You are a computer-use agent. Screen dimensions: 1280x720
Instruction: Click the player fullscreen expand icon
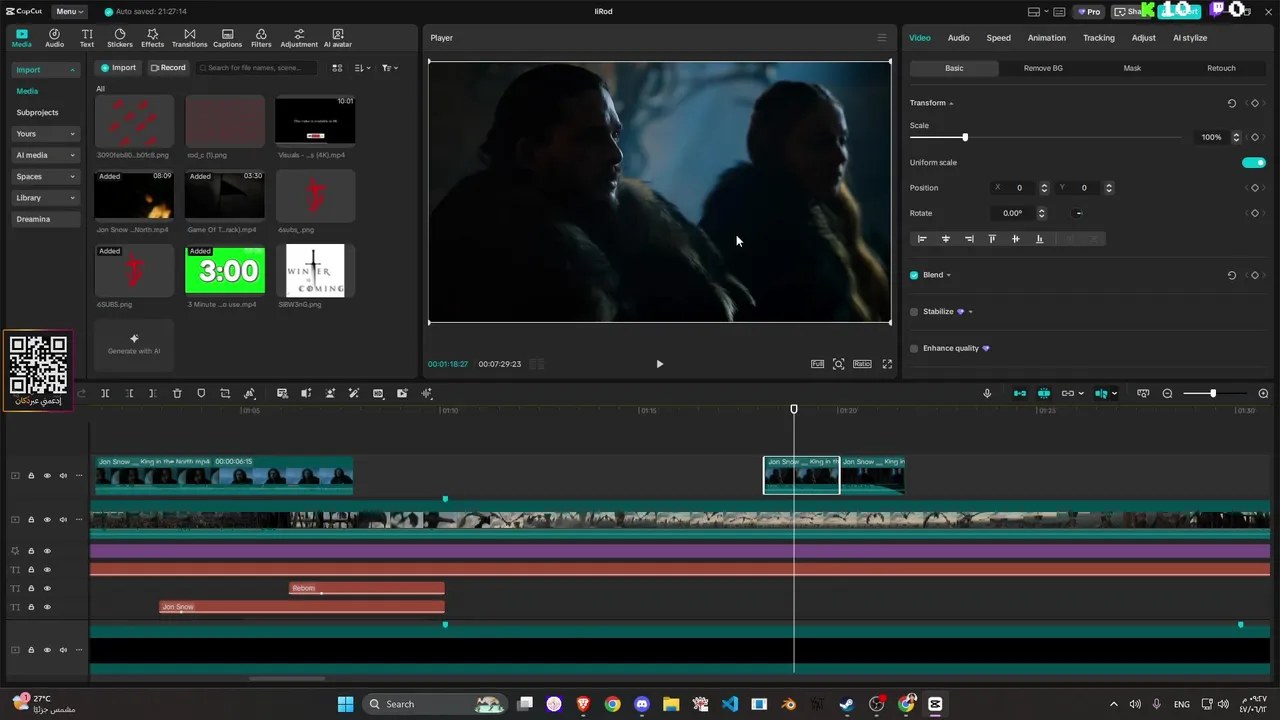pos(887,364)
